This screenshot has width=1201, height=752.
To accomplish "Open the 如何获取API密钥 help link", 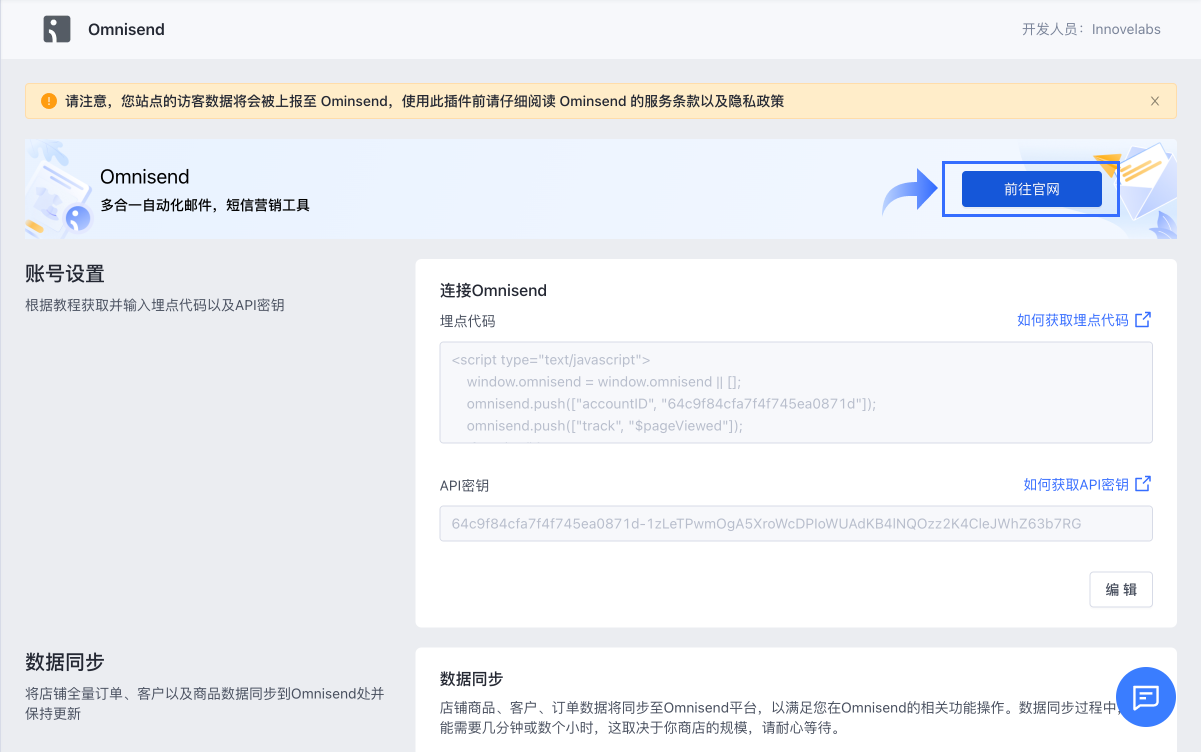I will pos(1076,484).
